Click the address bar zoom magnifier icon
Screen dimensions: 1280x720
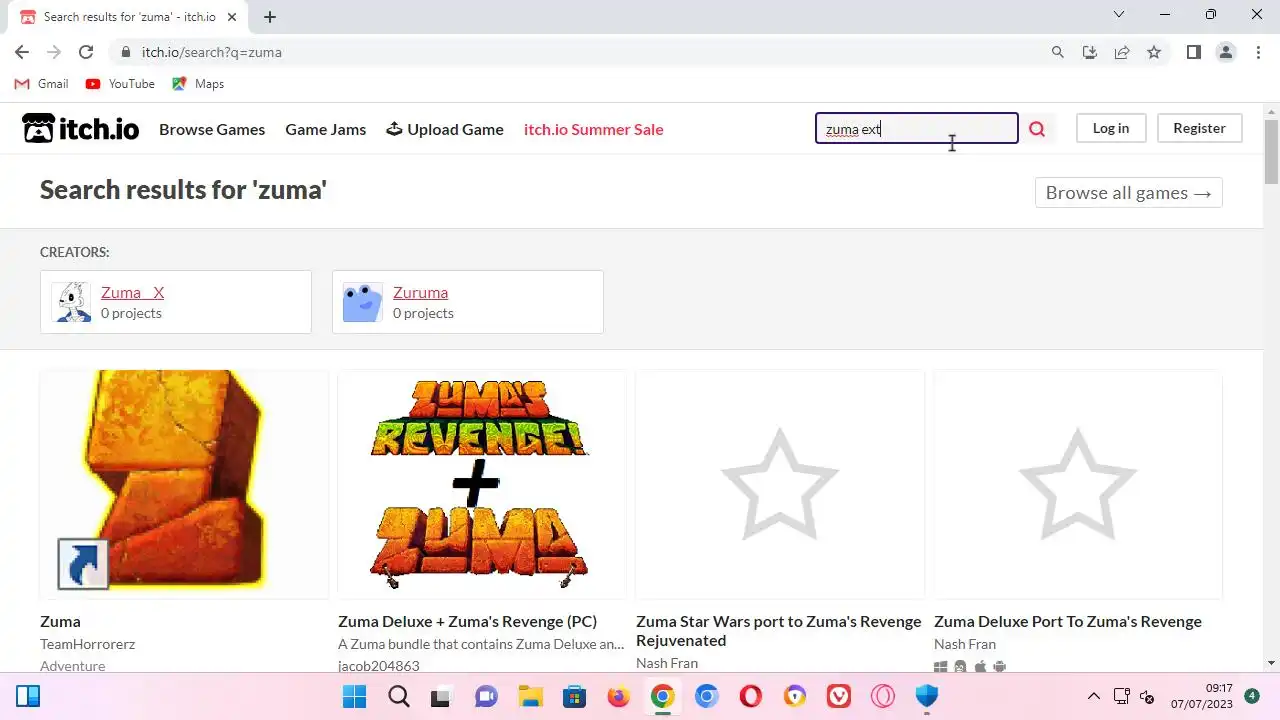coord(1058,52)
